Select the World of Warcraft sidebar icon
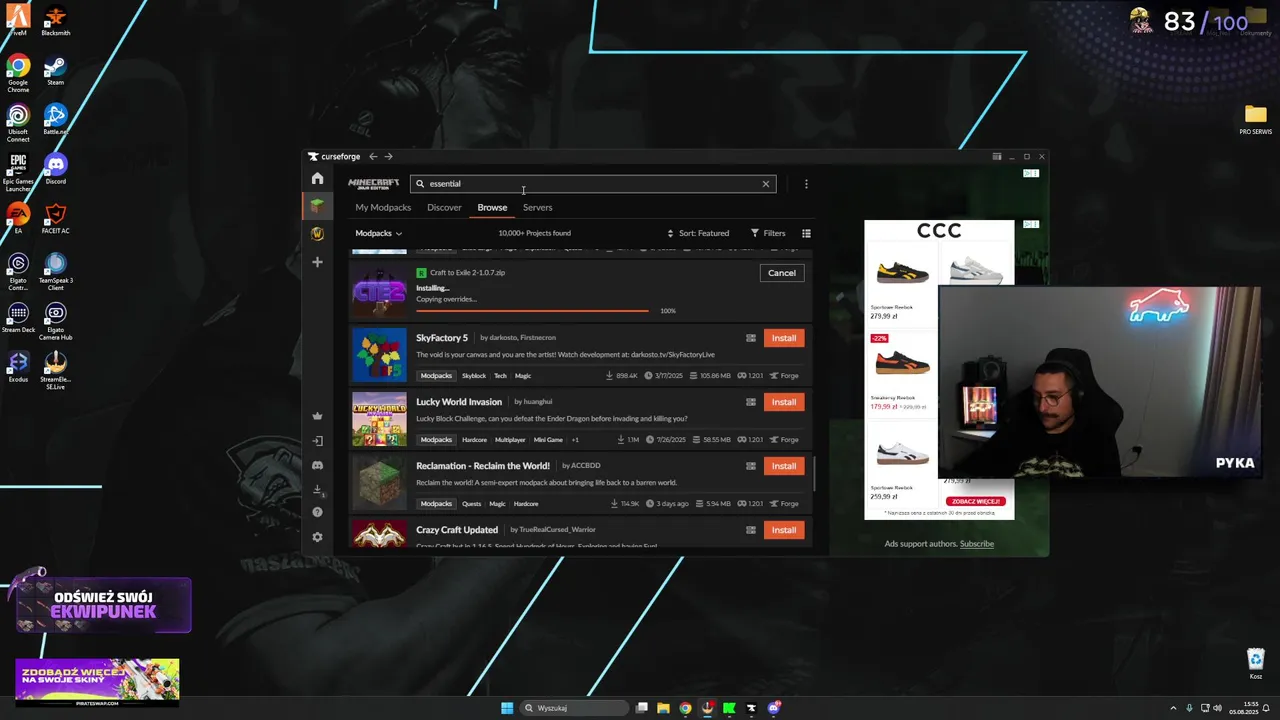Image resolution: width=1280 pixels, height=720 pixels. point(317,234)
